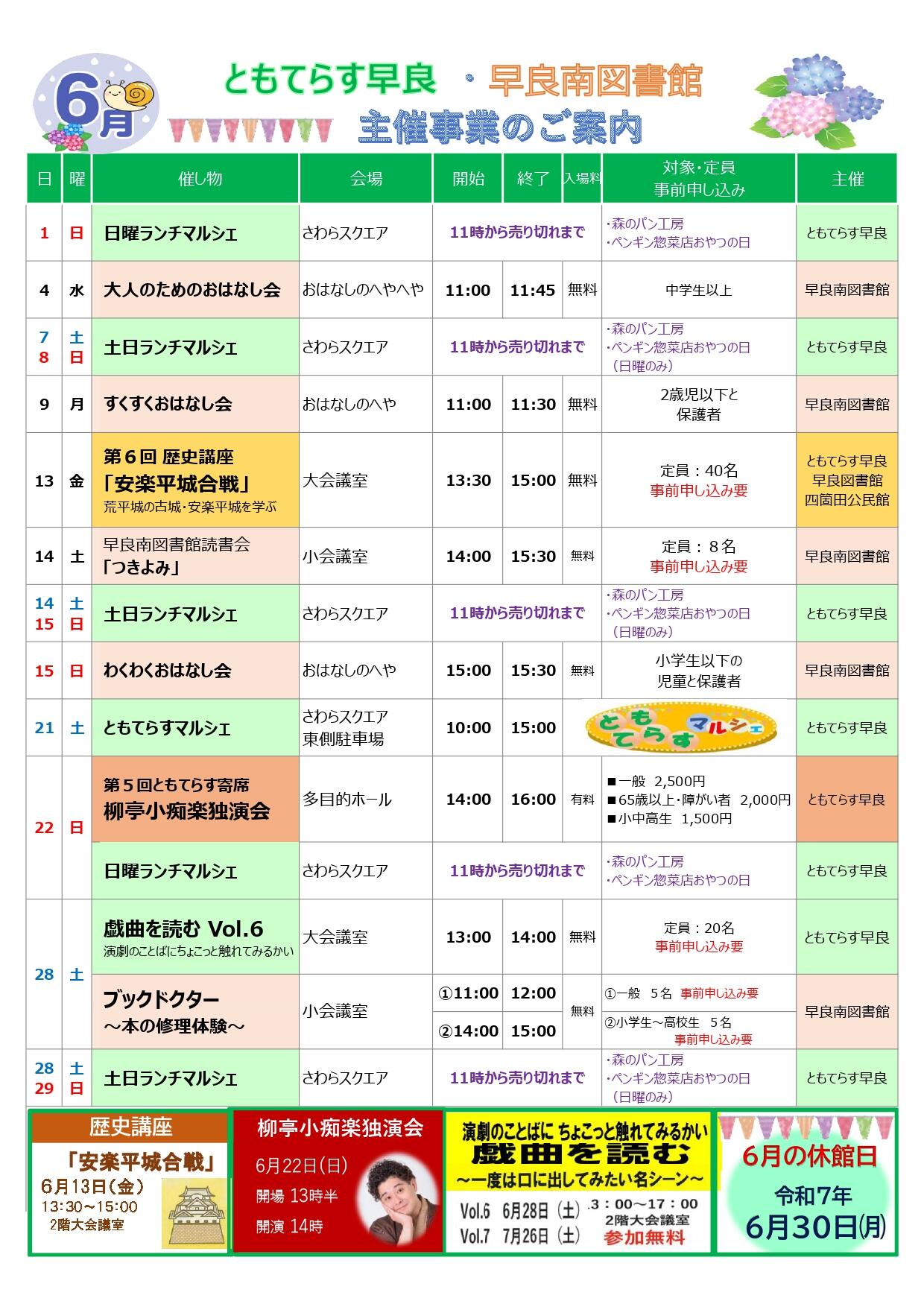This screenshot has width=924, height=1307.
Task: Click the 有料 admission cell
Action: (x=582, y=799)
